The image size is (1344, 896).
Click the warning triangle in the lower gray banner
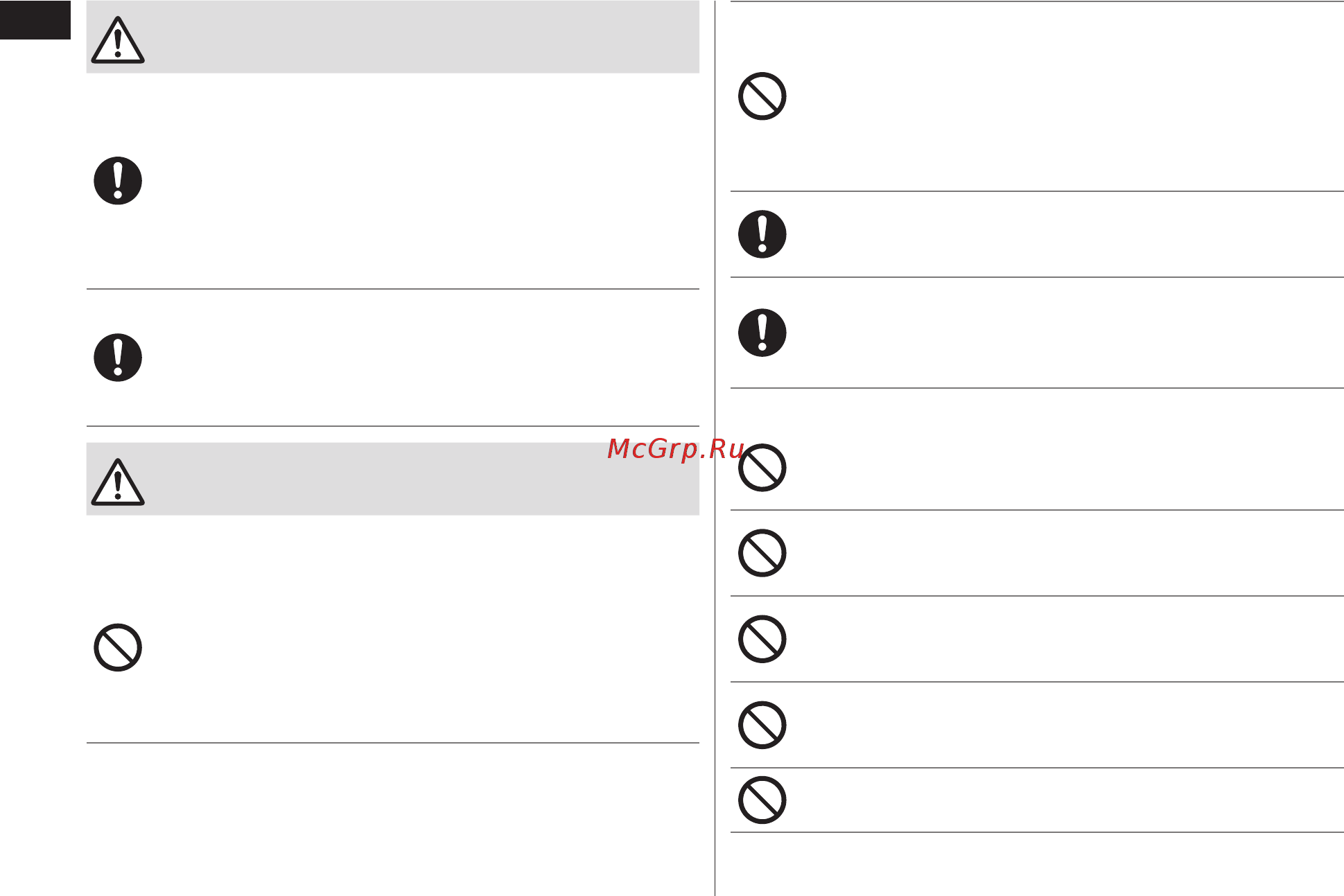(x=118, y=482)
